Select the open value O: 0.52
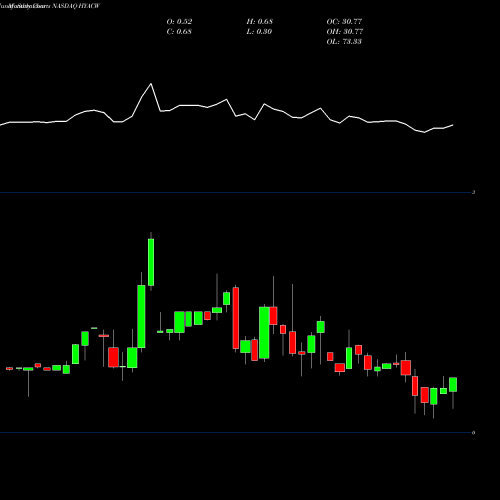This screenshot has width=500, height=500. click(179, 22)
